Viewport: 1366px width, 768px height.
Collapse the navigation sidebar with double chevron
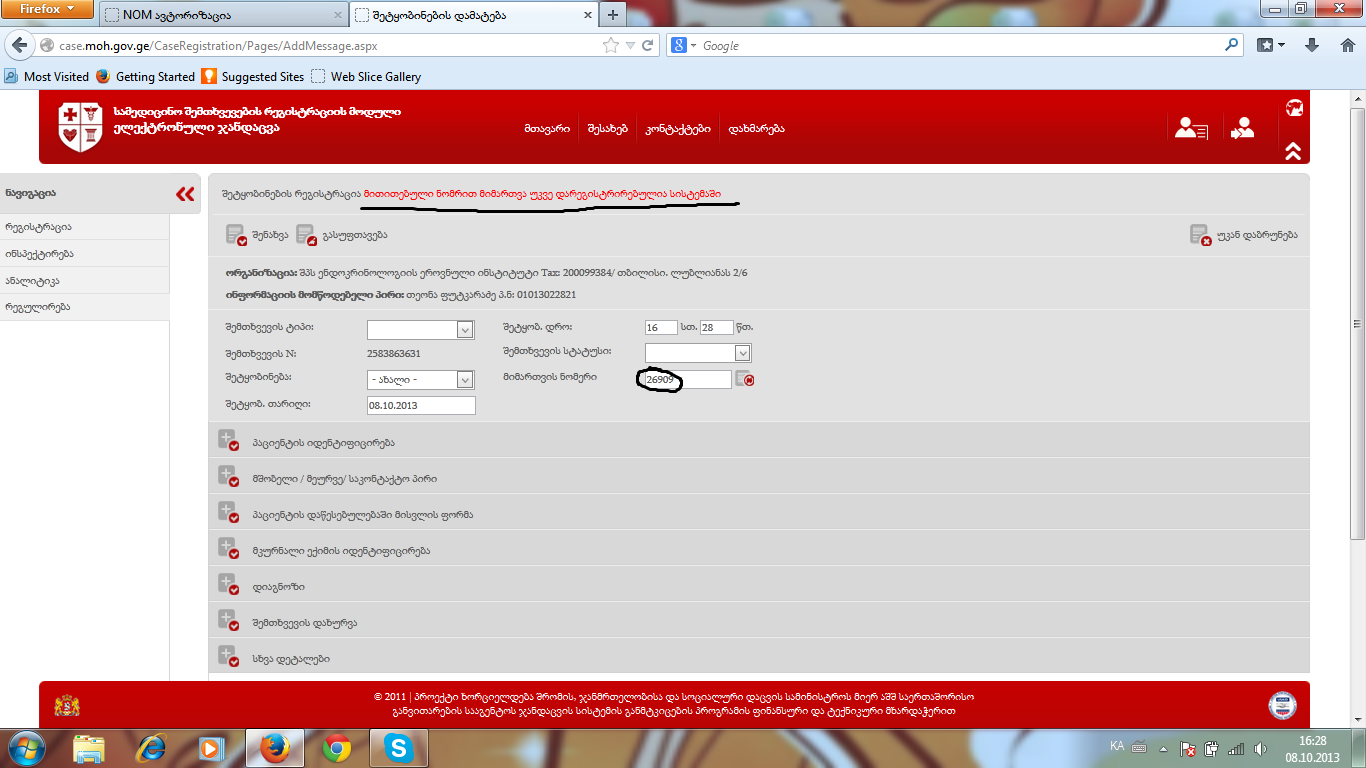pos(185,194)
